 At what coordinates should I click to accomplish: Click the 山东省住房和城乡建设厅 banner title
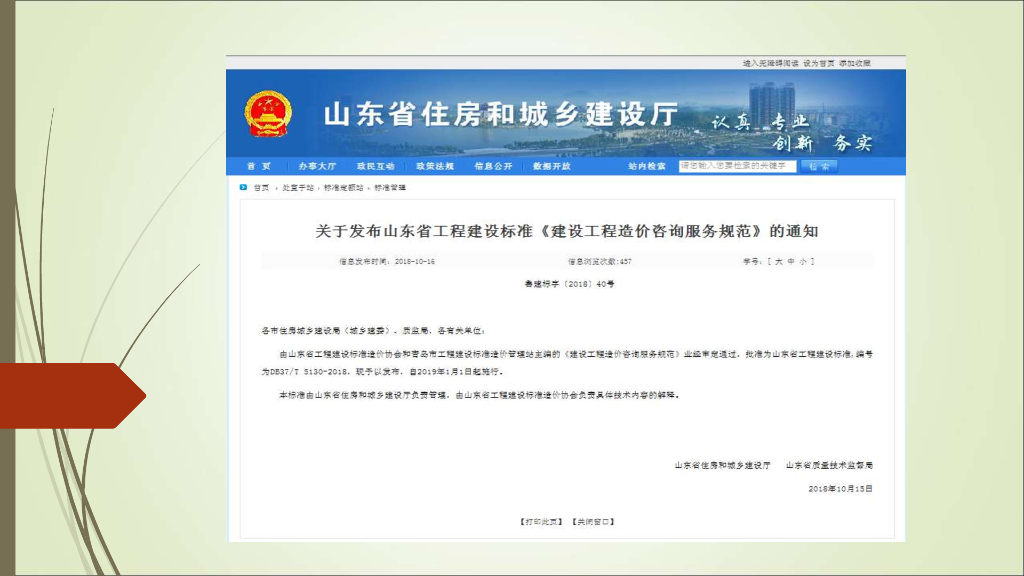point(501,114)
